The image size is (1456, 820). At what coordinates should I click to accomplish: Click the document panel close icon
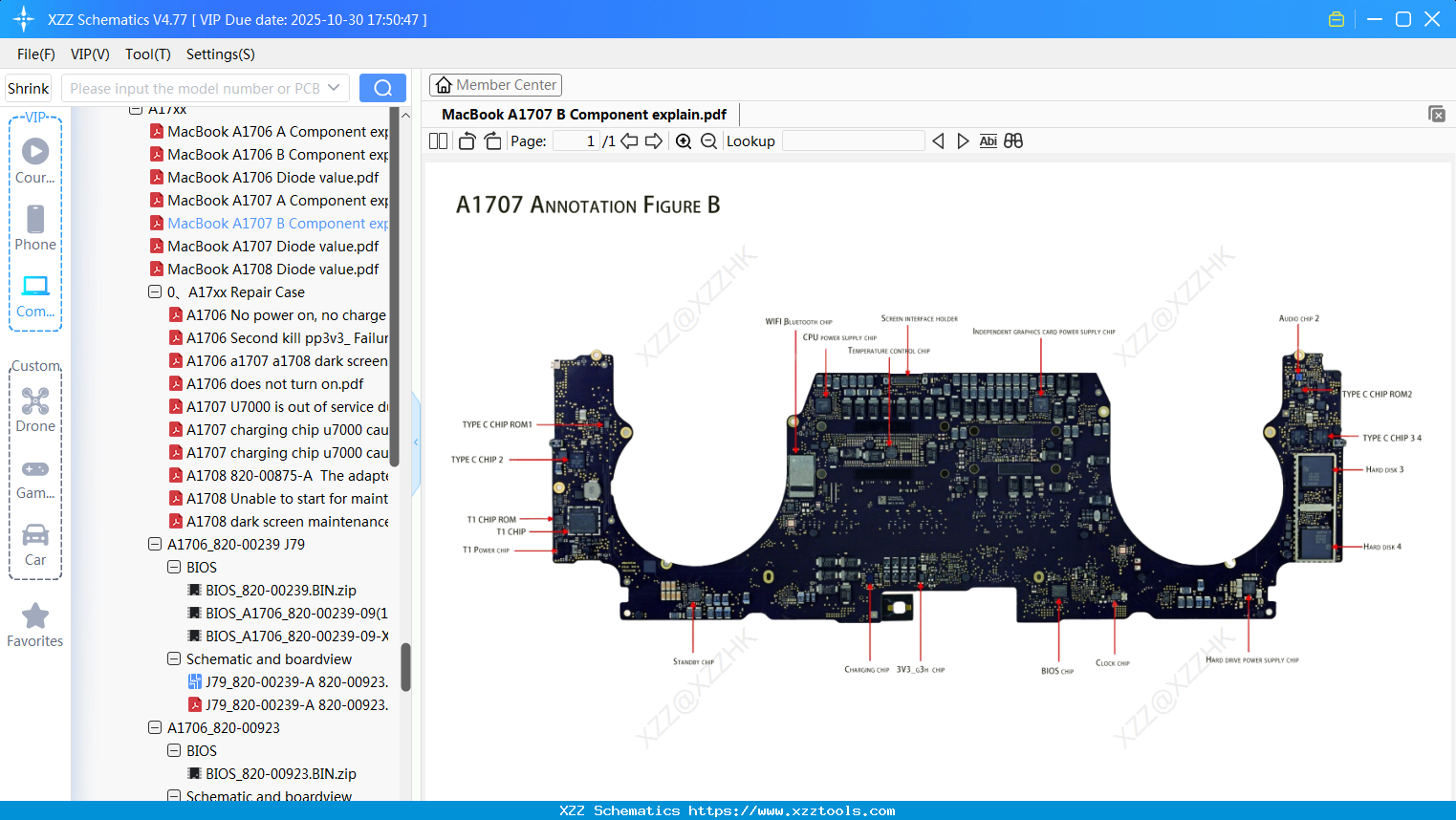click(1437, 114)
